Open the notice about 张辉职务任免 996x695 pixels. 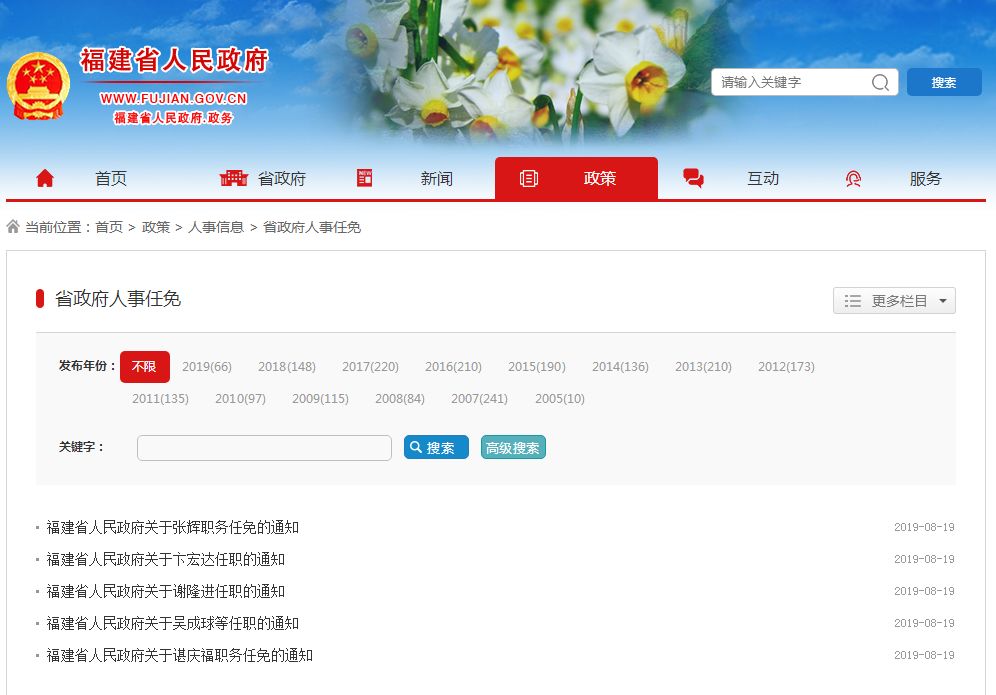point(173,527)
